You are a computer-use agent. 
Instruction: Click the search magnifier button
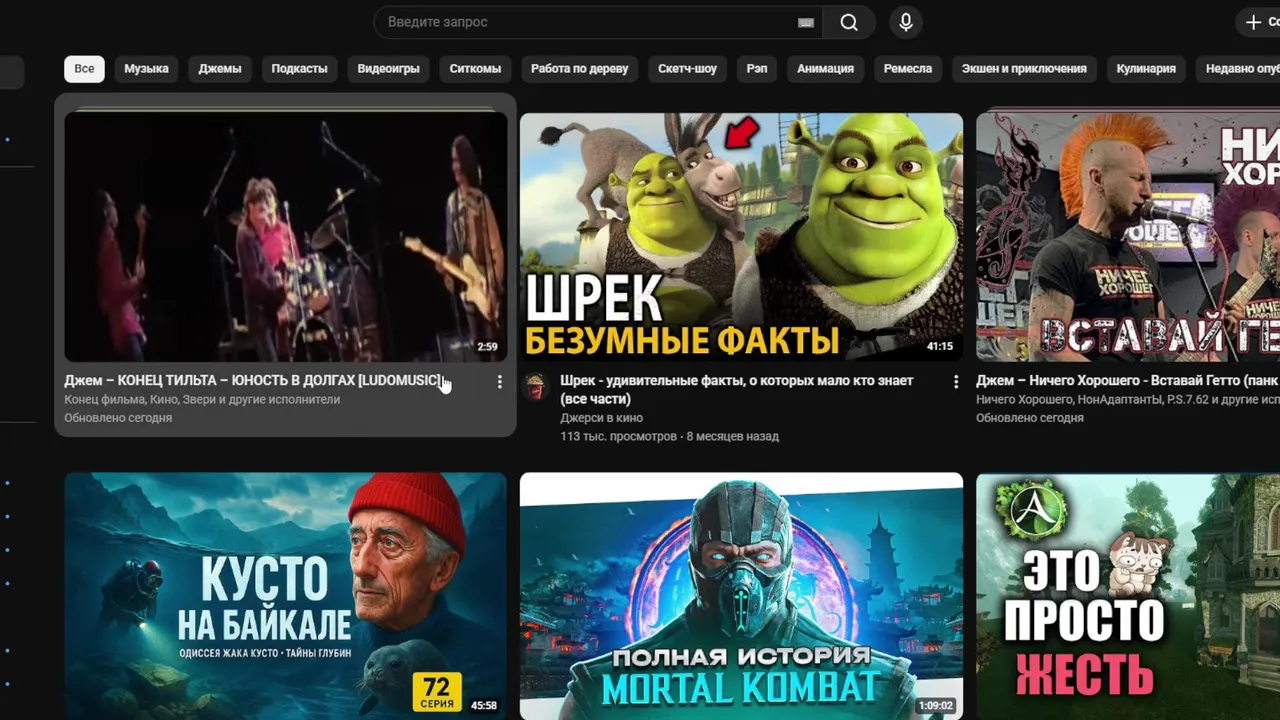click(849, 22)
